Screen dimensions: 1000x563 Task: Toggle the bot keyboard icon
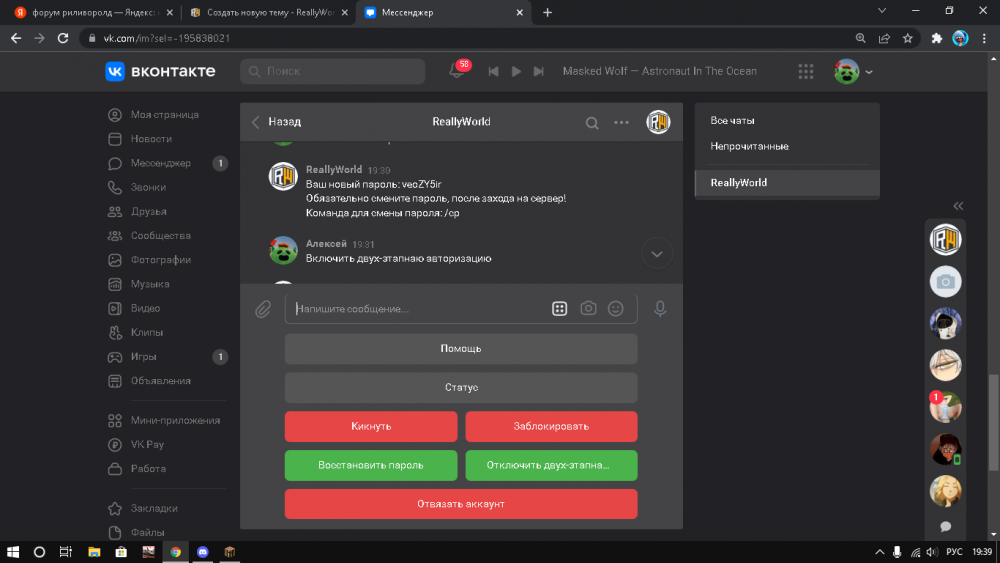pos(559,309)
